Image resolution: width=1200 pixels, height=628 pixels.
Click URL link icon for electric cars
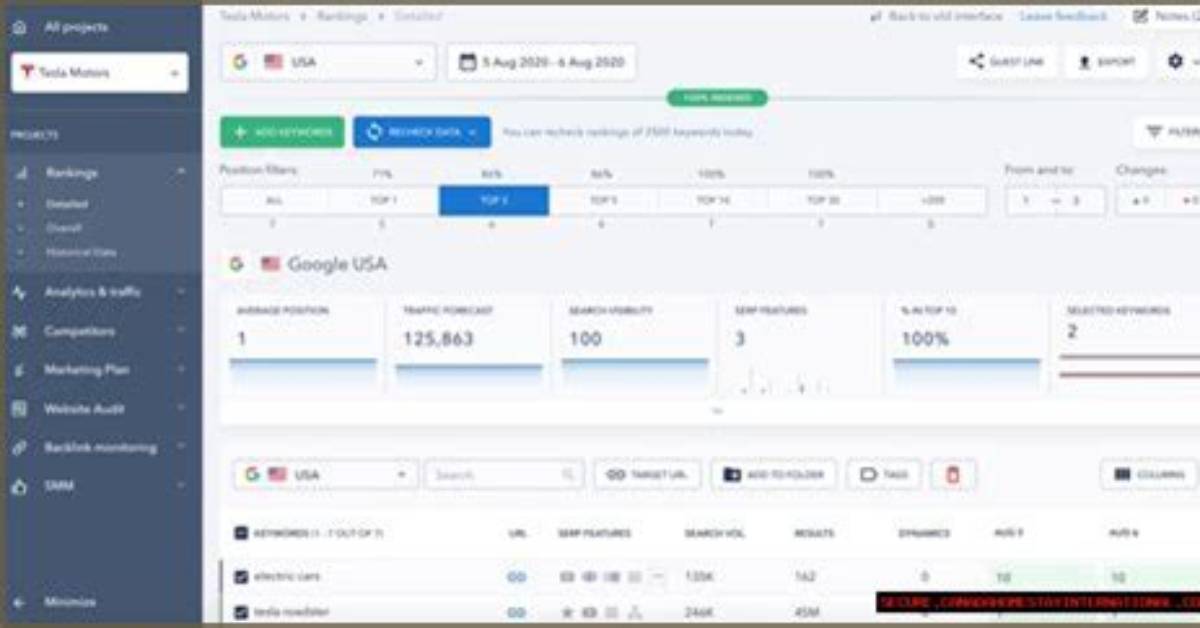pos(516,577)
